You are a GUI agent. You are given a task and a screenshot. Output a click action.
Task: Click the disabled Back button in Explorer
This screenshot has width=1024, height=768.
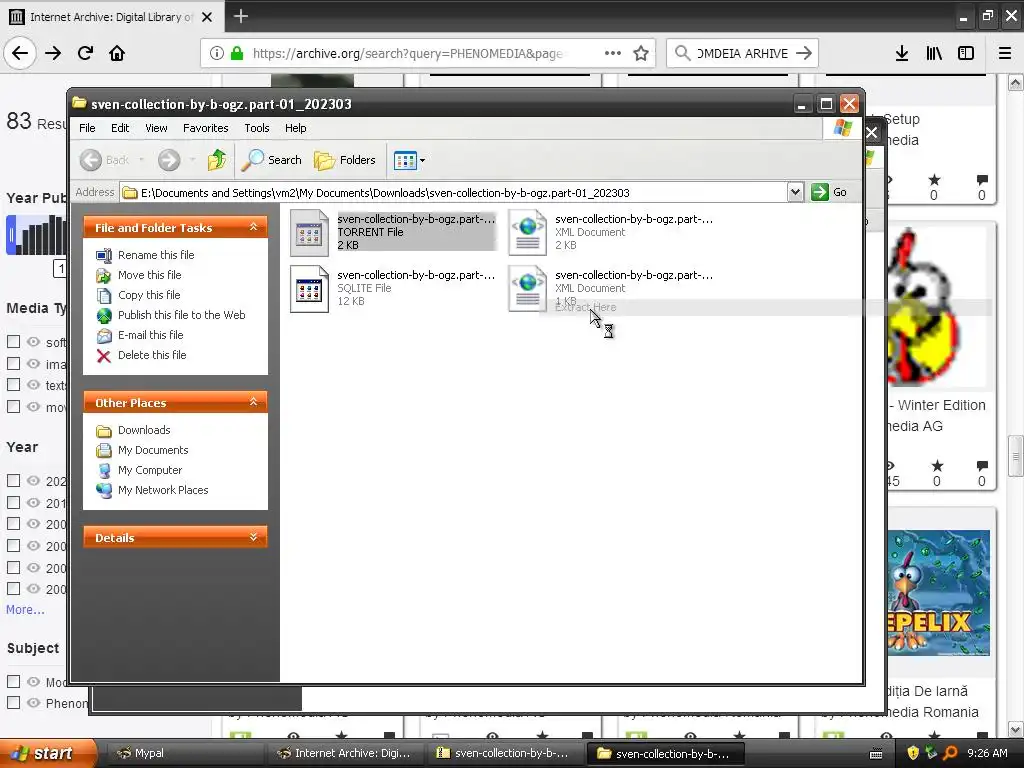pyautogui.click(x=105, y=160)
